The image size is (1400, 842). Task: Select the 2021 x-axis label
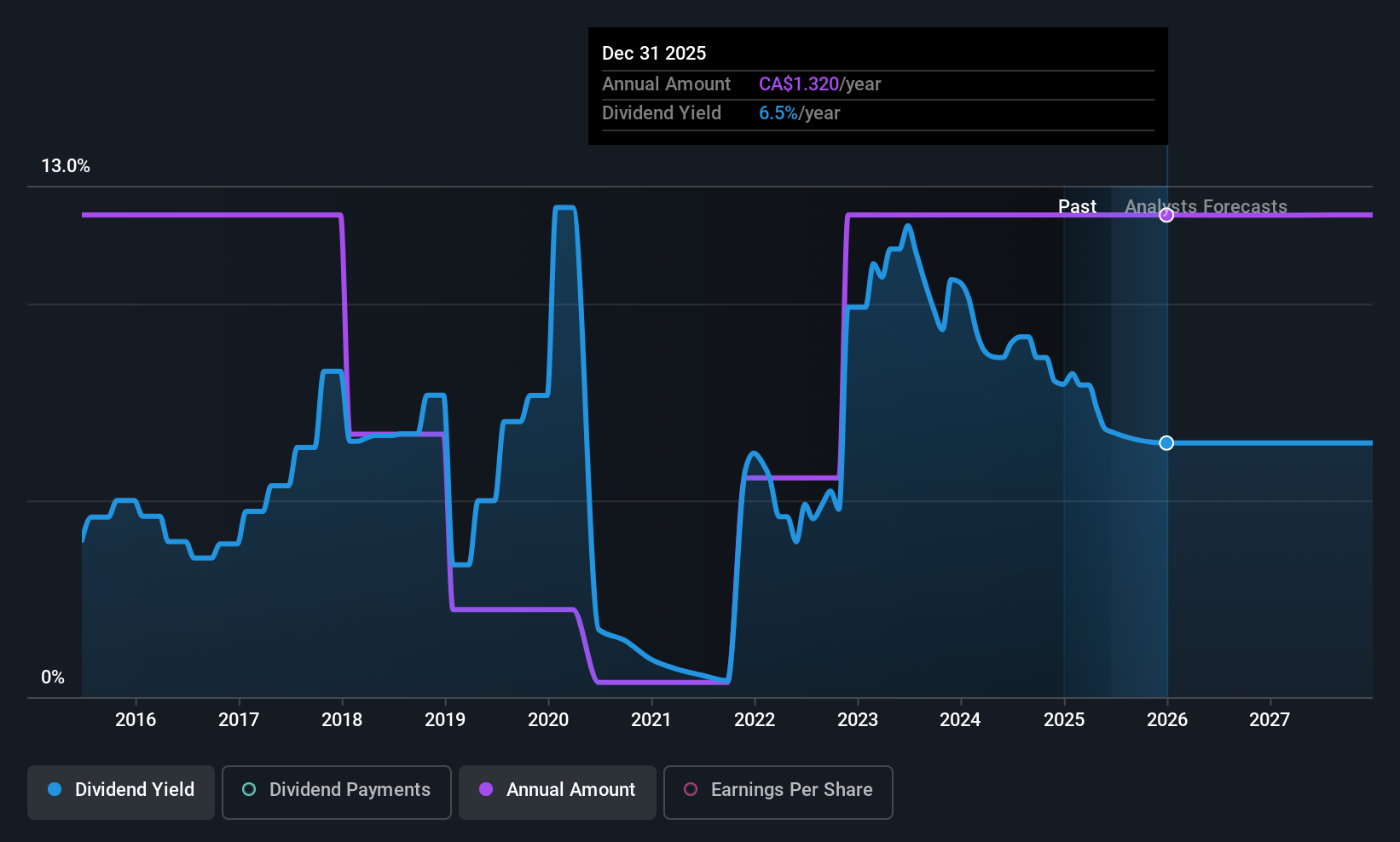pyautogui.click(x=651, y=720)
